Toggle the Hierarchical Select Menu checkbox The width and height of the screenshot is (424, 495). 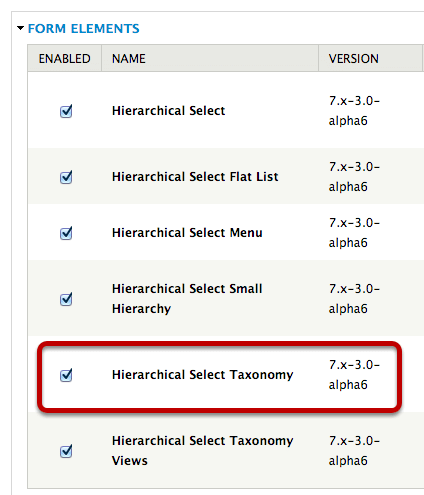pos(66,233)
